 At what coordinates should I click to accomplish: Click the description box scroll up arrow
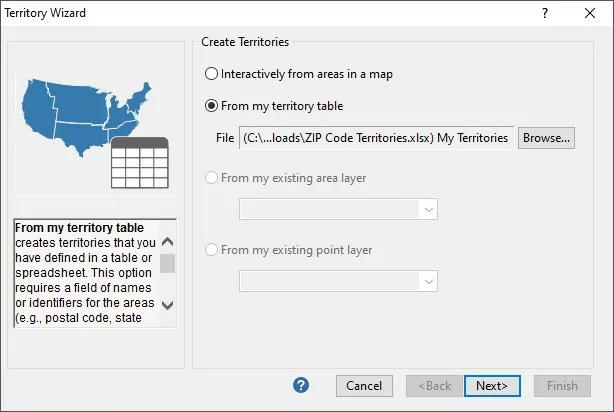pos(167,242)
